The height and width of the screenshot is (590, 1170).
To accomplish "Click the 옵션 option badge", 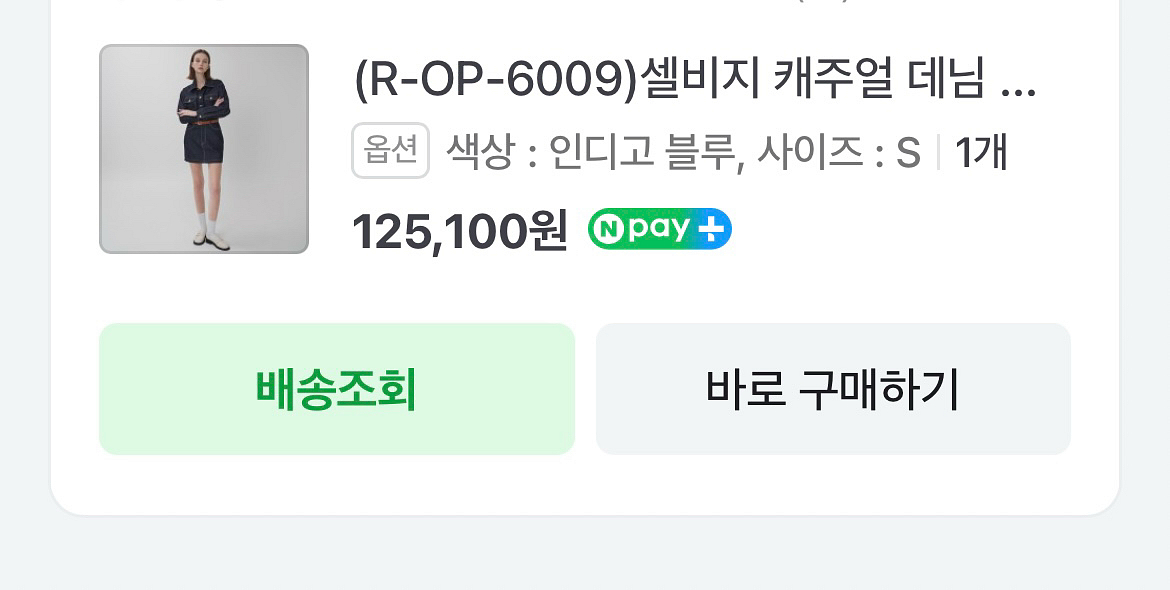I will click(390, 151).
